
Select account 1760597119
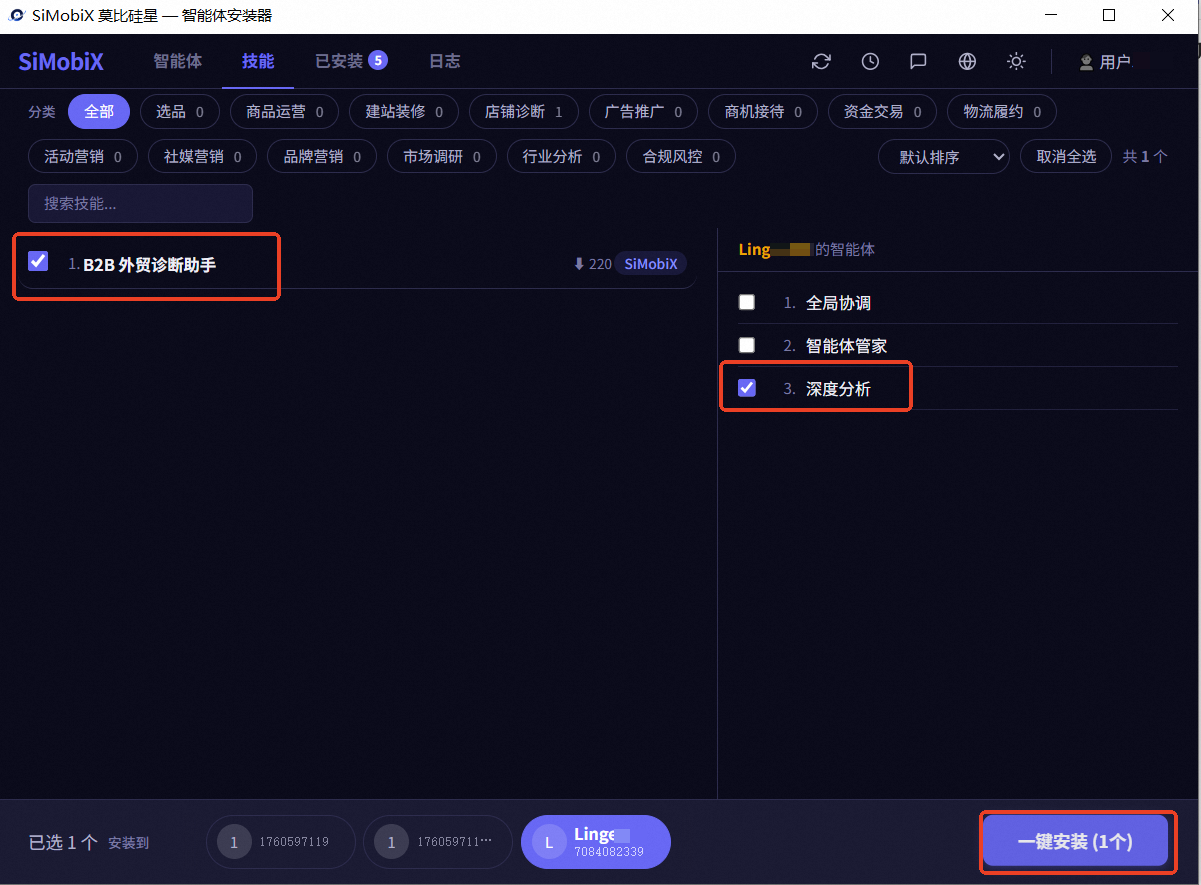(x=281, y=842)
